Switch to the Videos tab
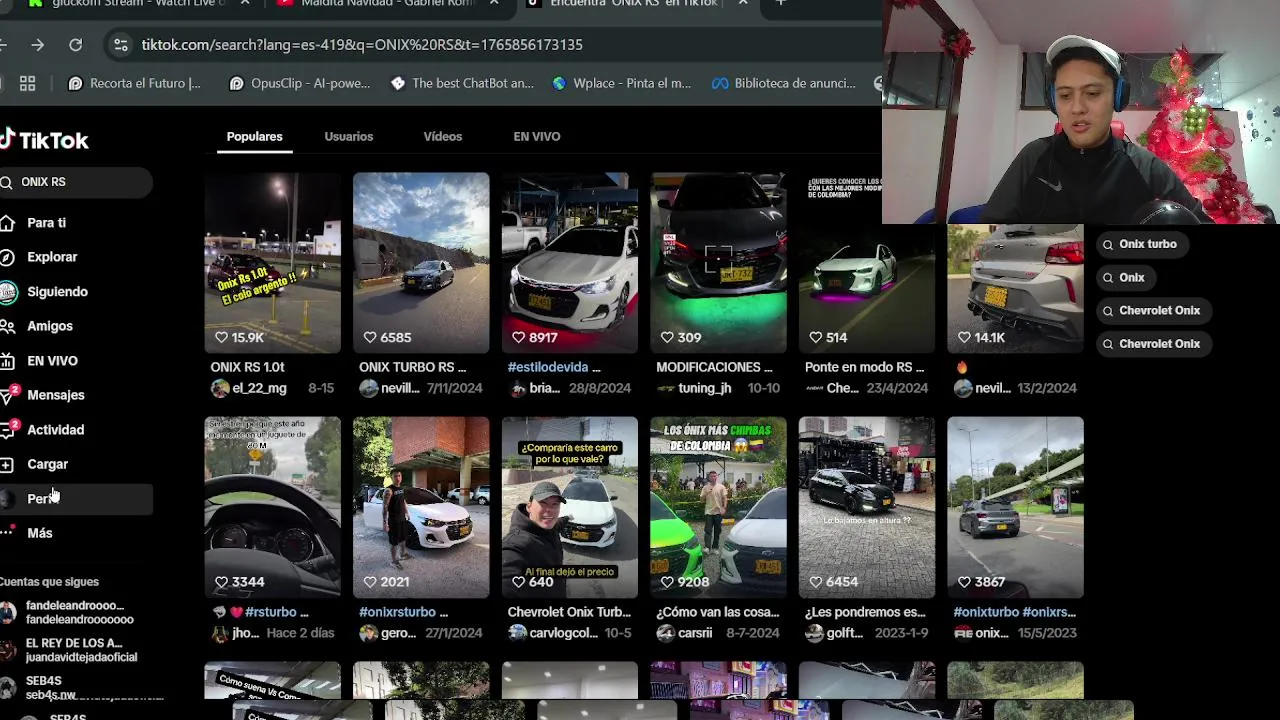 tap(442, 137)
